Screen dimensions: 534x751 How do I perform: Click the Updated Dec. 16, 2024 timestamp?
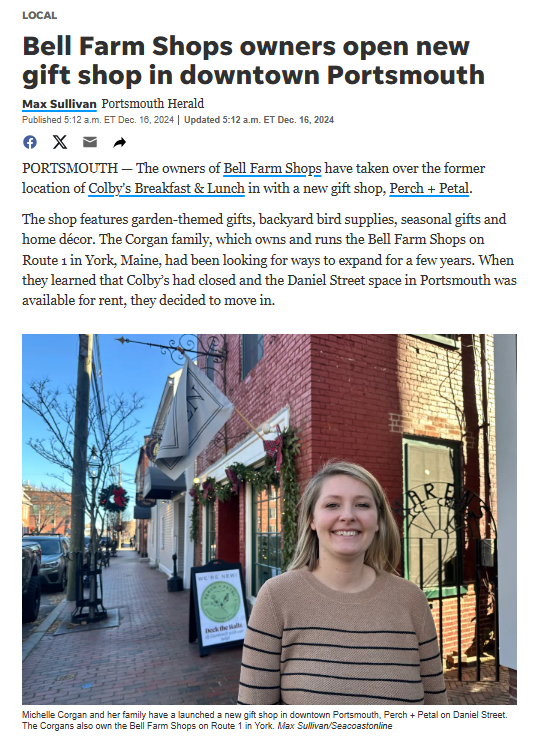point(259,120)
